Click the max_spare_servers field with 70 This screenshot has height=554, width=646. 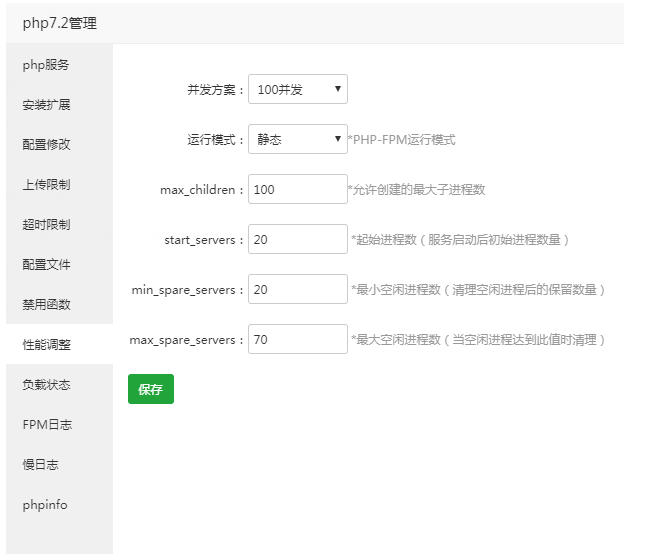coord(298,339)
